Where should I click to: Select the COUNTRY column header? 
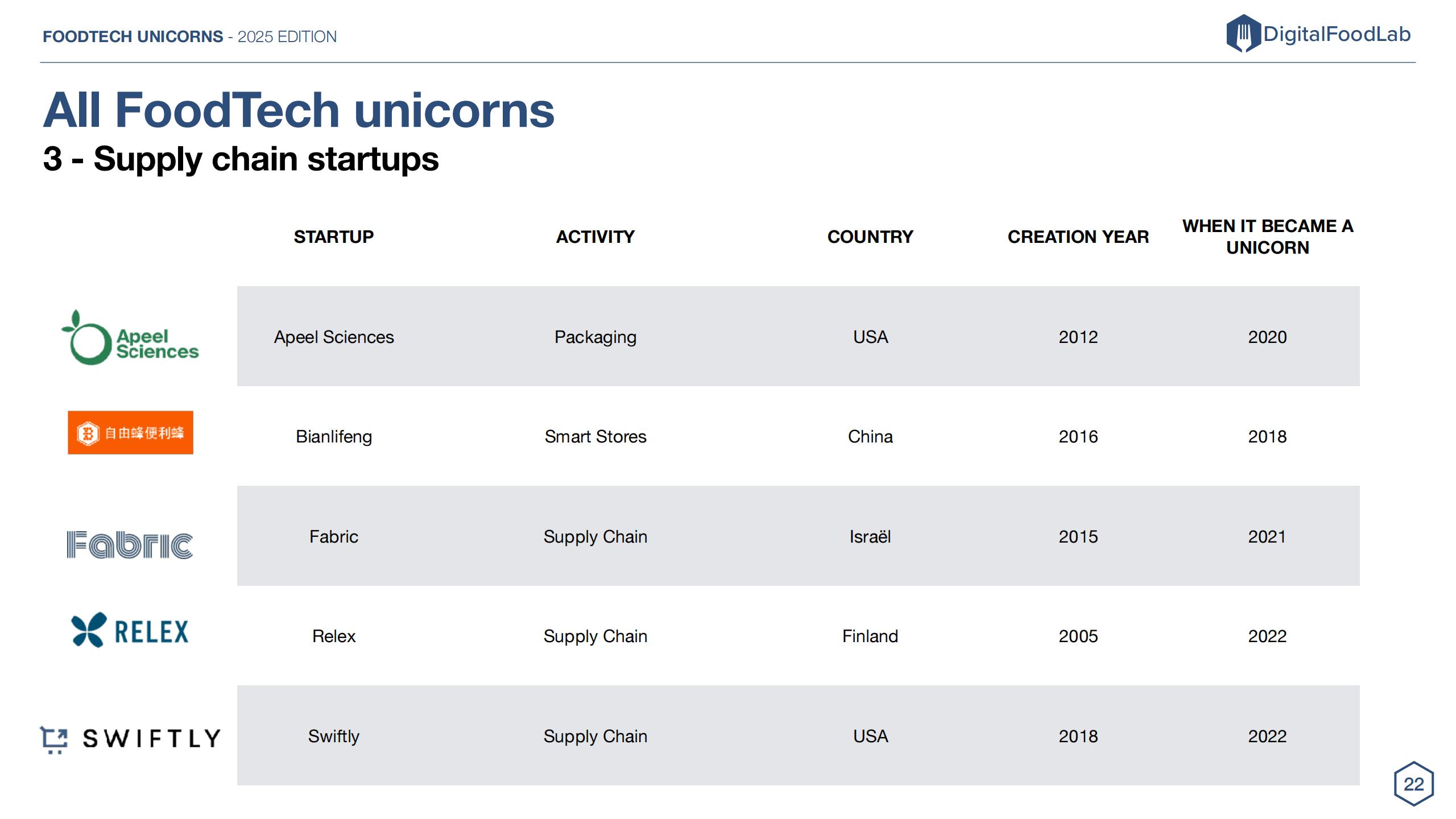[x=870, y=237]
